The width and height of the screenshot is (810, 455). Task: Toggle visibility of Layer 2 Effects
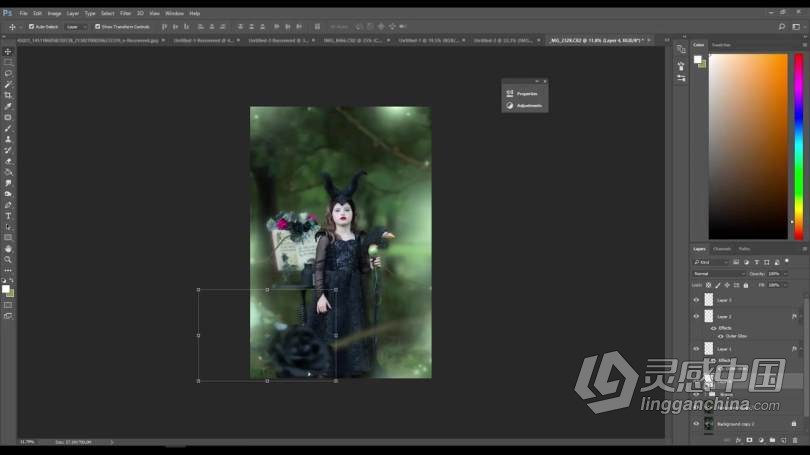(x=713, y=328)
